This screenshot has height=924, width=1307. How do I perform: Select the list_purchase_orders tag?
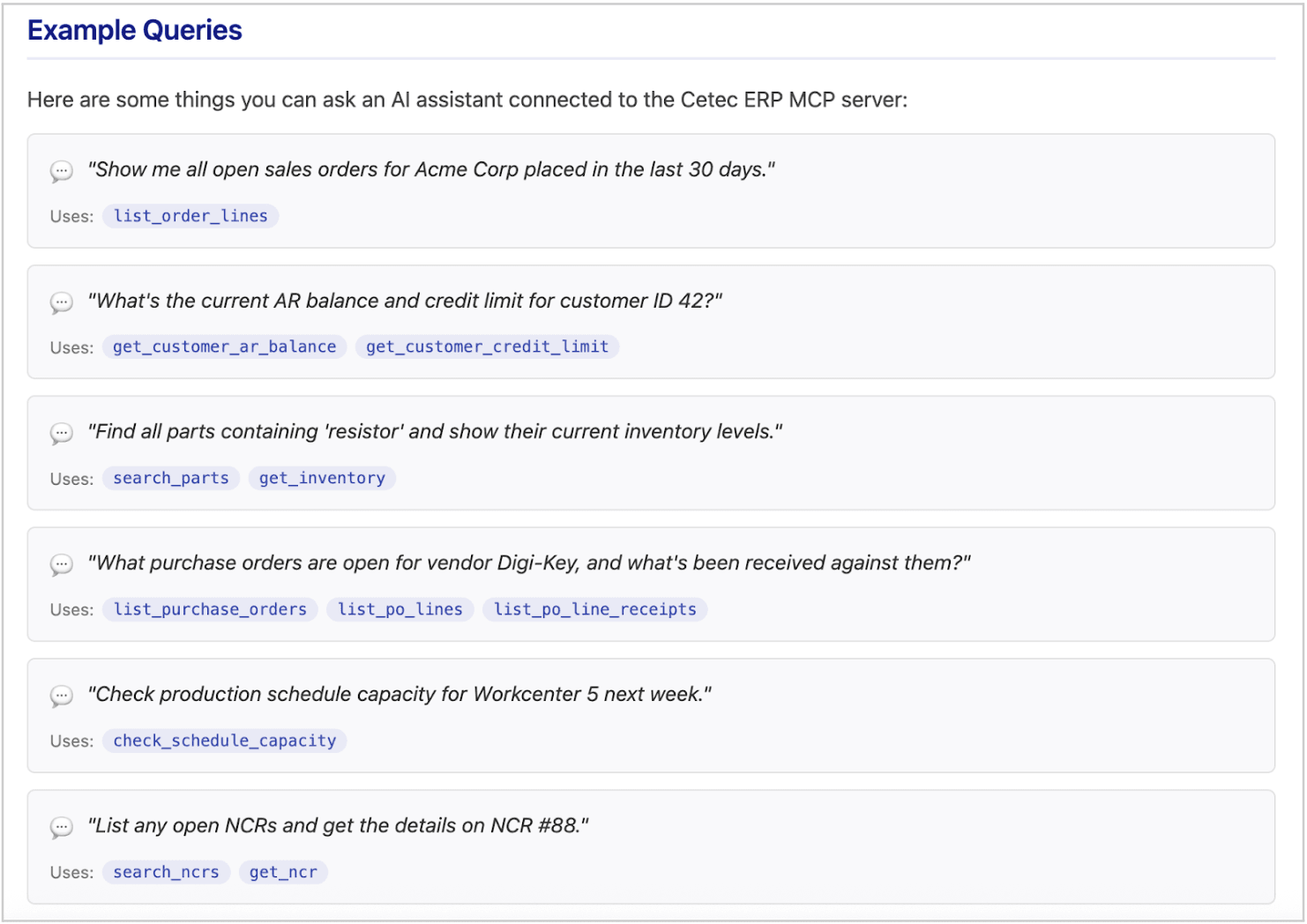pos(210,609)
